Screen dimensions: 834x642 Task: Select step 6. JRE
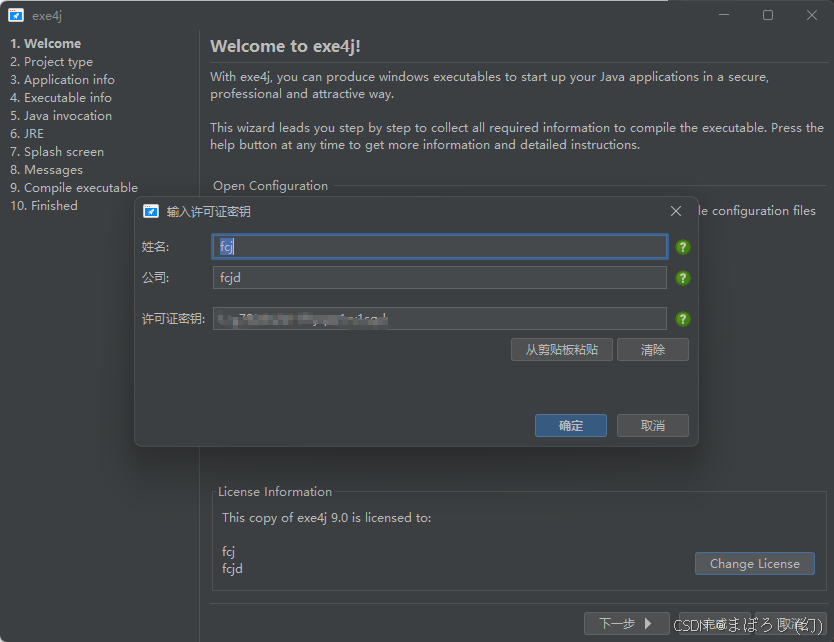(x=27, y=134)
